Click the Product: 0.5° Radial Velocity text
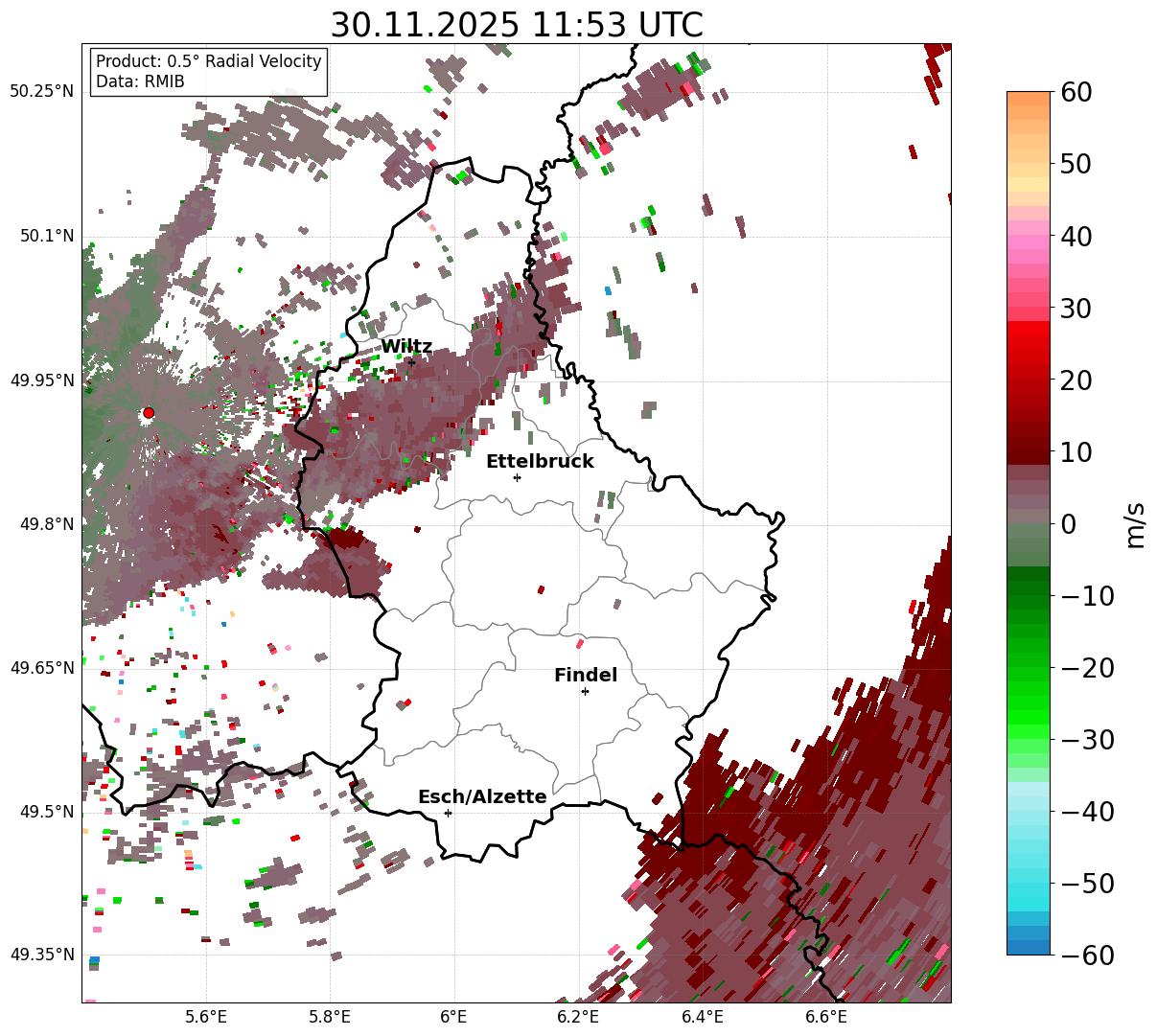The image size is (1157, 1036). [x=209, y=61]
